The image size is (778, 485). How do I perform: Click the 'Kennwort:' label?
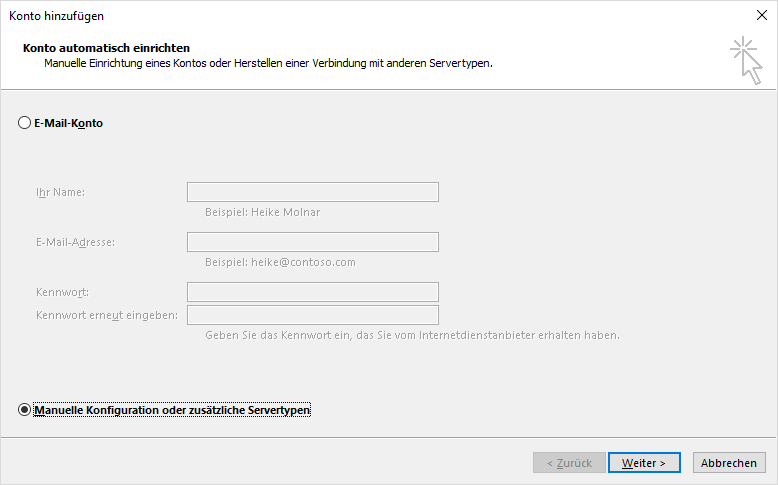click(x=62, y=292)
